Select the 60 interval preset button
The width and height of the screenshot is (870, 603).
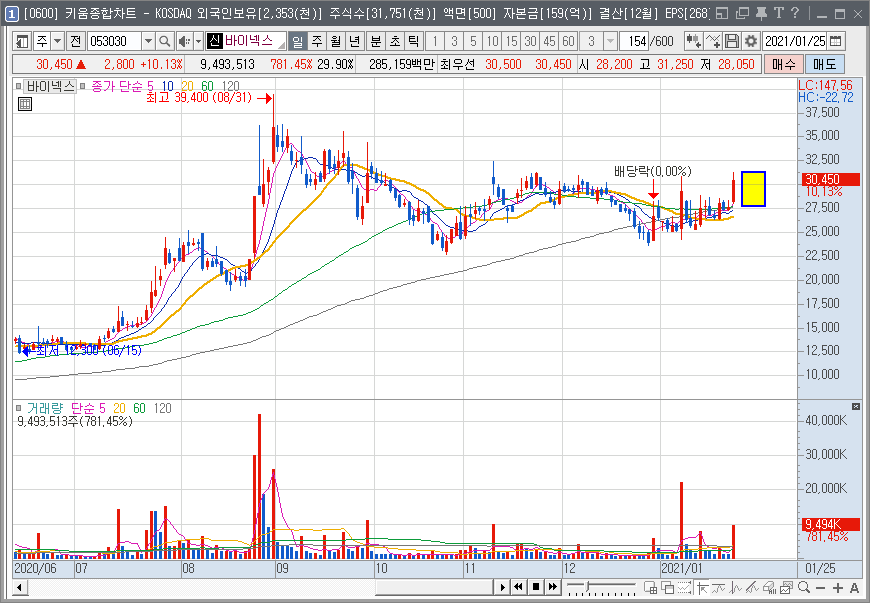click(x=568, y=41)
